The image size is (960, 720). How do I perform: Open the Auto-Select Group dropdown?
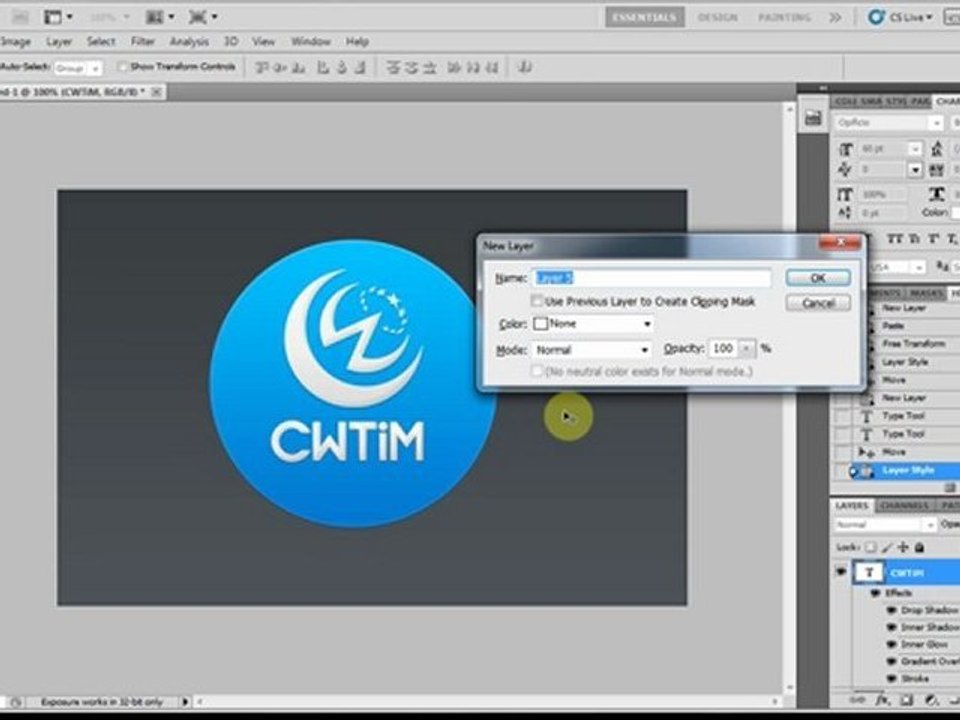[78, 68]
